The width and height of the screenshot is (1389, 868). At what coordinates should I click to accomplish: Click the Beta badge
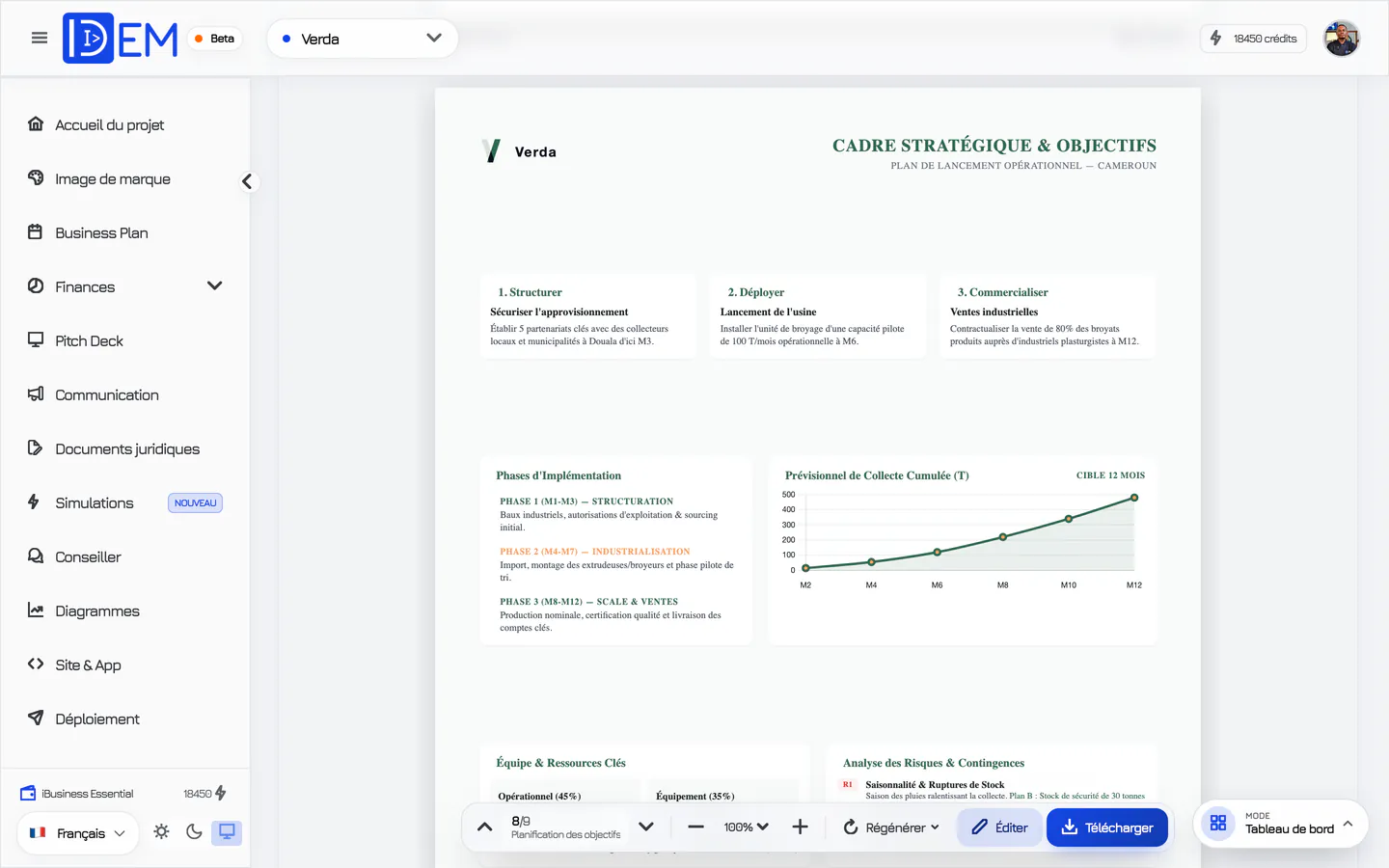coord(214,39)
